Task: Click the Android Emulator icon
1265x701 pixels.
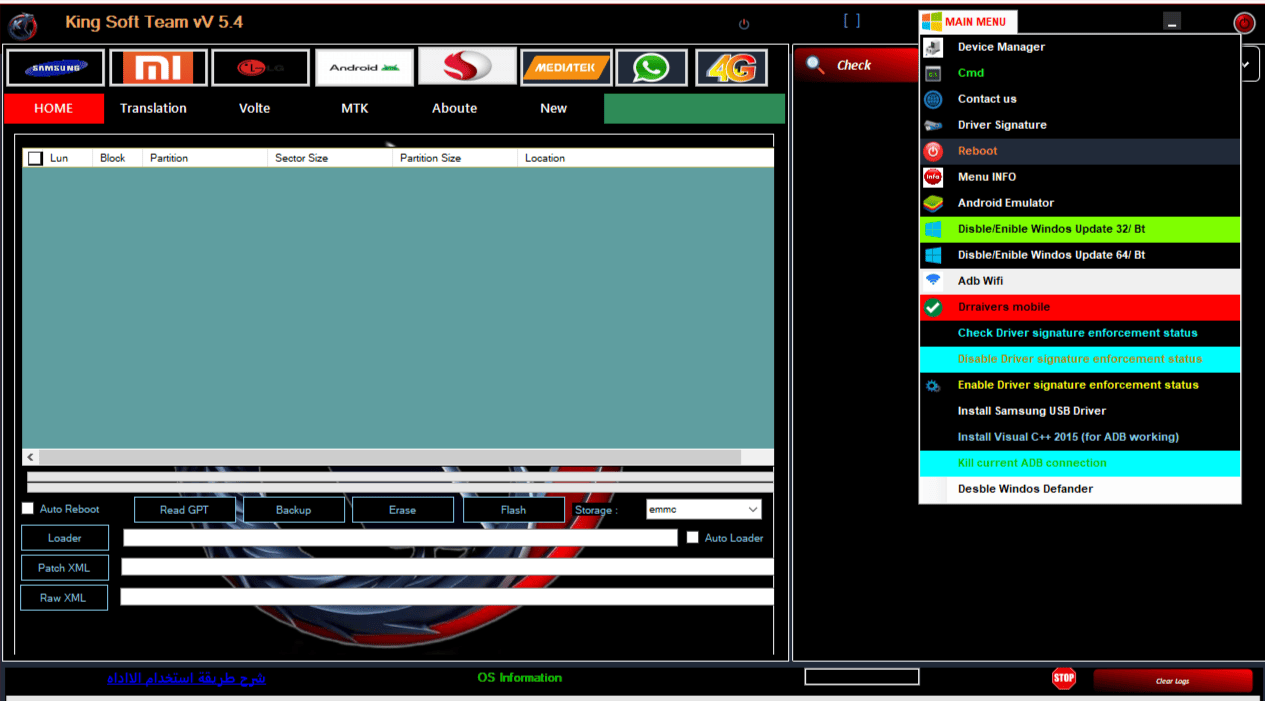Action: click(933, 203)
